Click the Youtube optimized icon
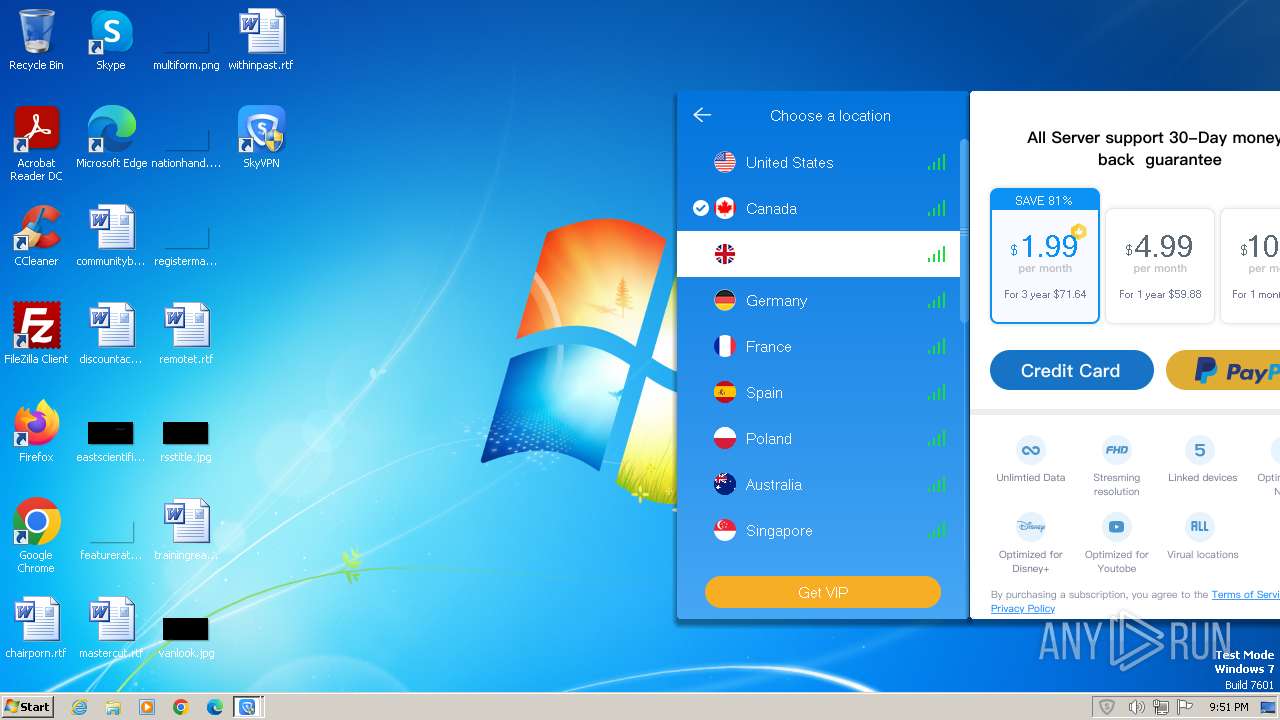The image size is (1280, 720). [1116, 526]
